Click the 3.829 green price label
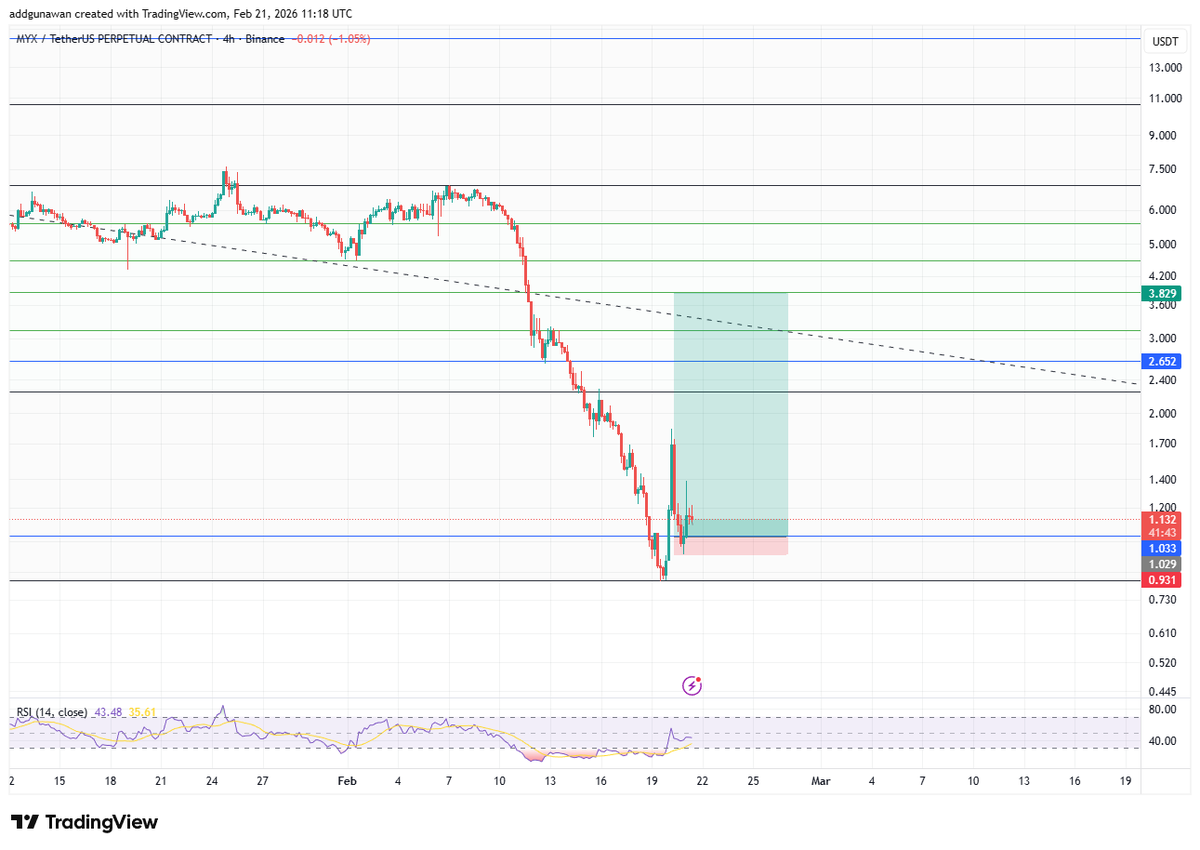Viewport: 1200px width, 850px height. [1163, 293]
